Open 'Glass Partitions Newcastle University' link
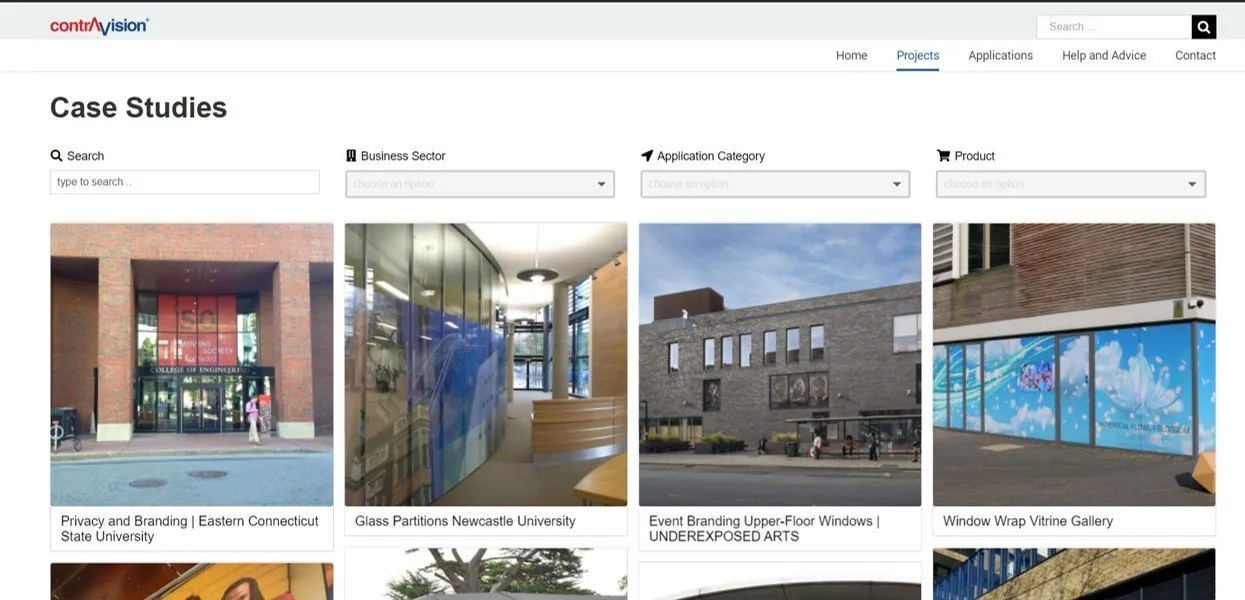This screenshot has height=600, width=1245. [x=465, y=521]
